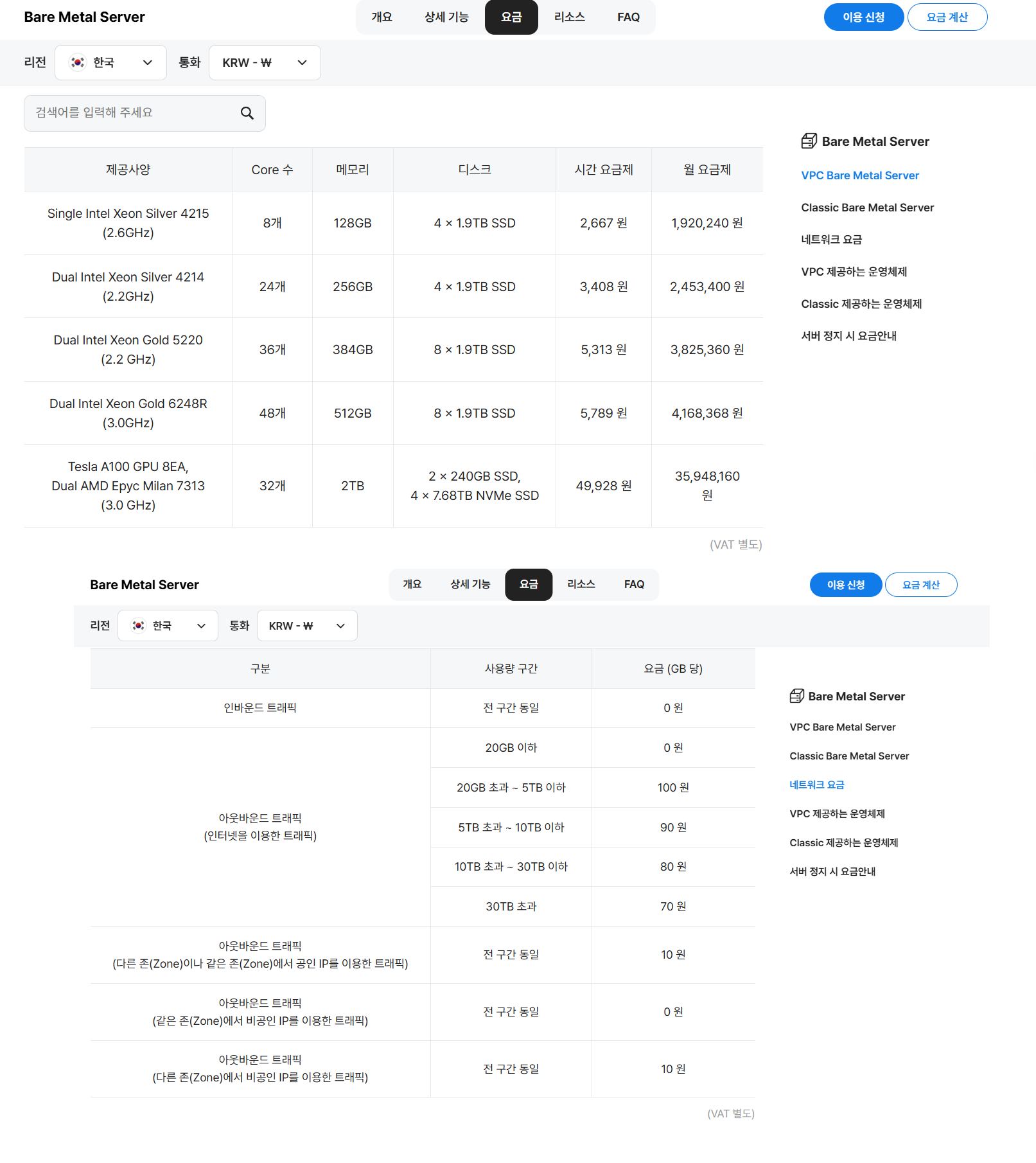Go to the 리소스 tab in the lower navigation
Image resolution: width=1036 pixels, height=1163 pixels.
pos(581,584)
